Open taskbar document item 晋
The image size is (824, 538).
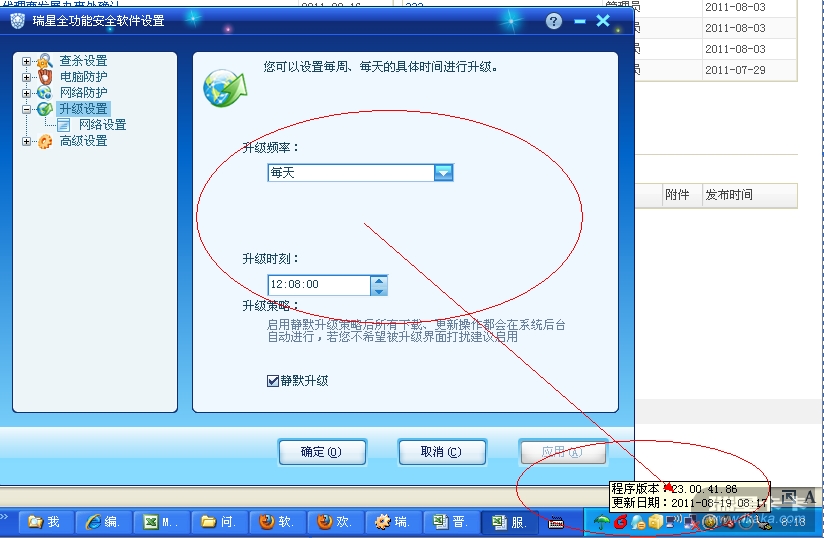click(x=450, y=522)
